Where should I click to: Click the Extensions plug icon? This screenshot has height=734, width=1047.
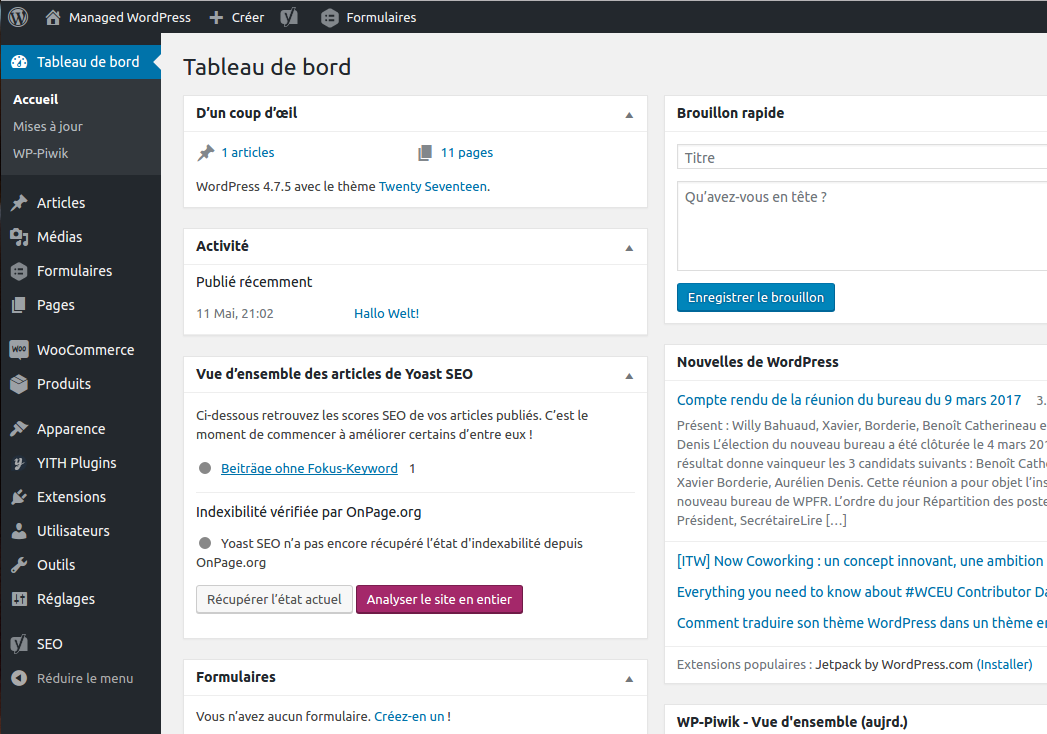point(19,497)
